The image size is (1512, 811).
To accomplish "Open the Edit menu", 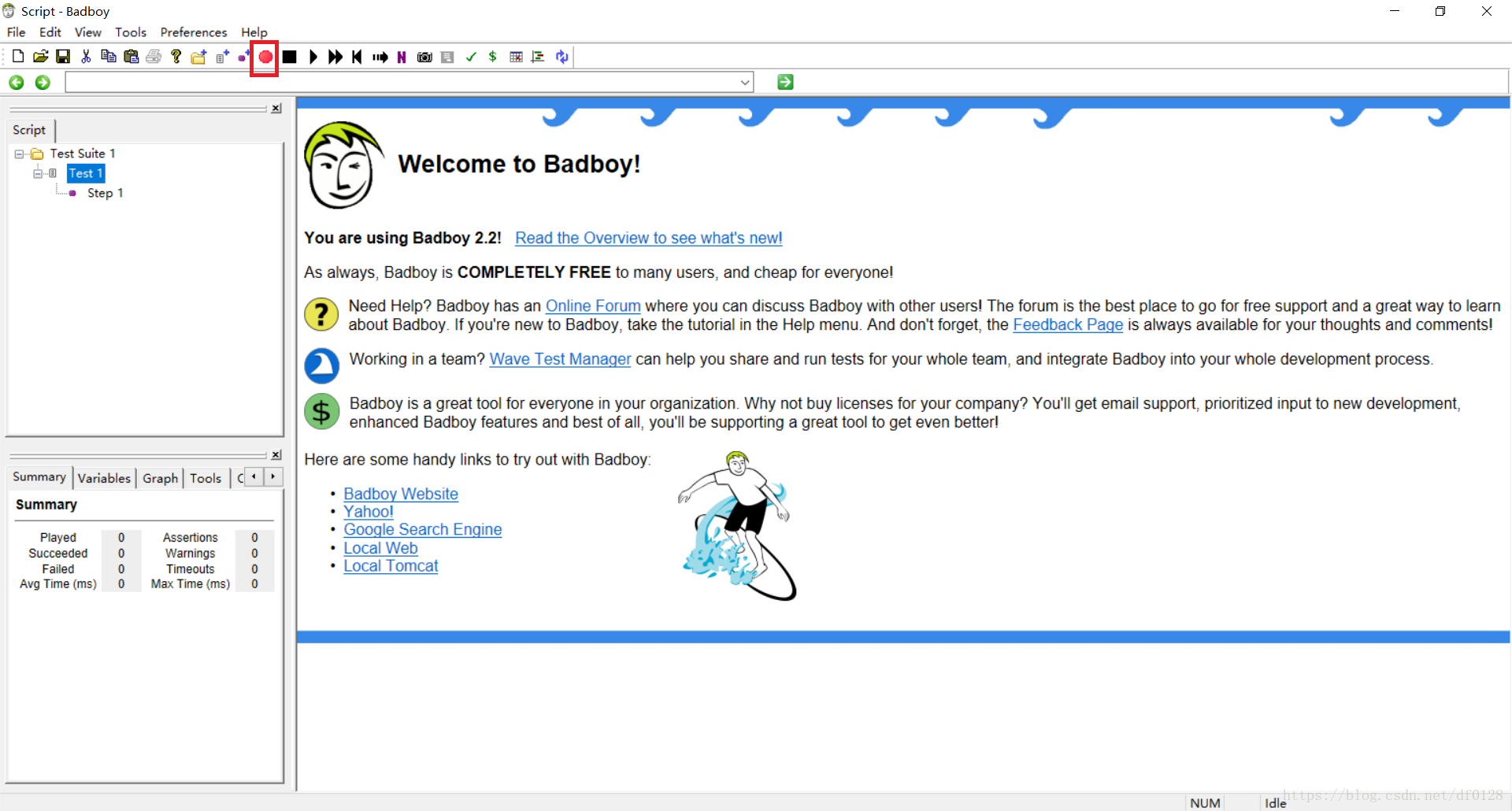I will pos(50,32).
